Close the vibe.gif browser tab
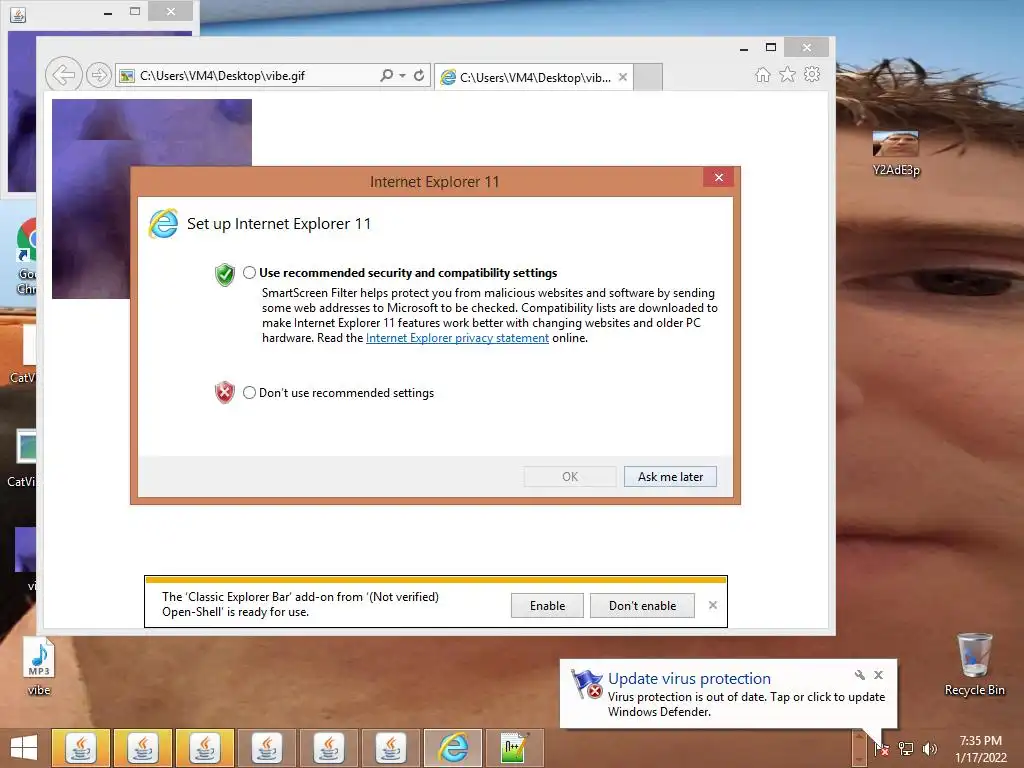 pos(623,77)
